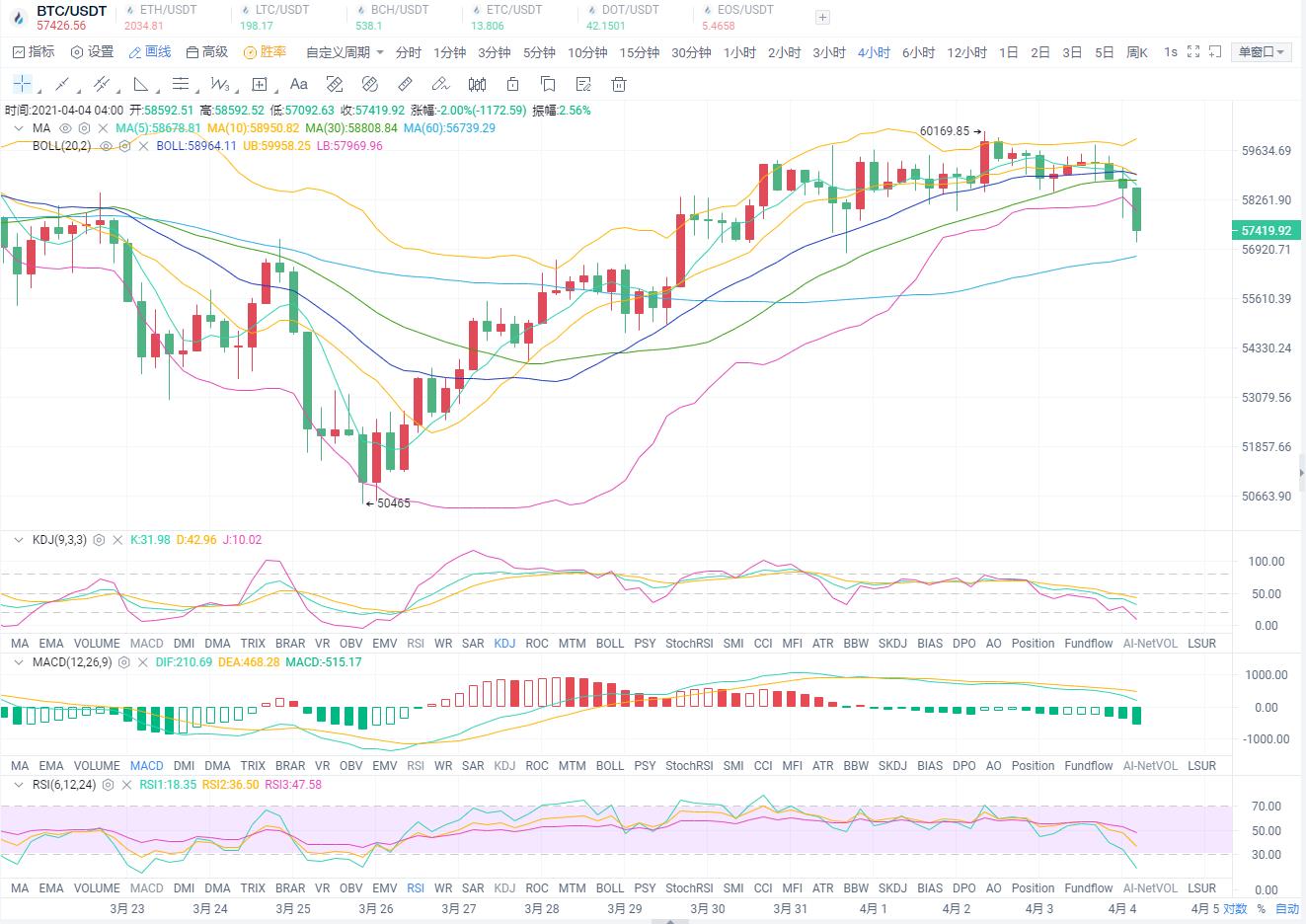The image size is (1306, 924).
Task: Select Fundflow in the RSI panel indicator row
Action: point(1089,887)
